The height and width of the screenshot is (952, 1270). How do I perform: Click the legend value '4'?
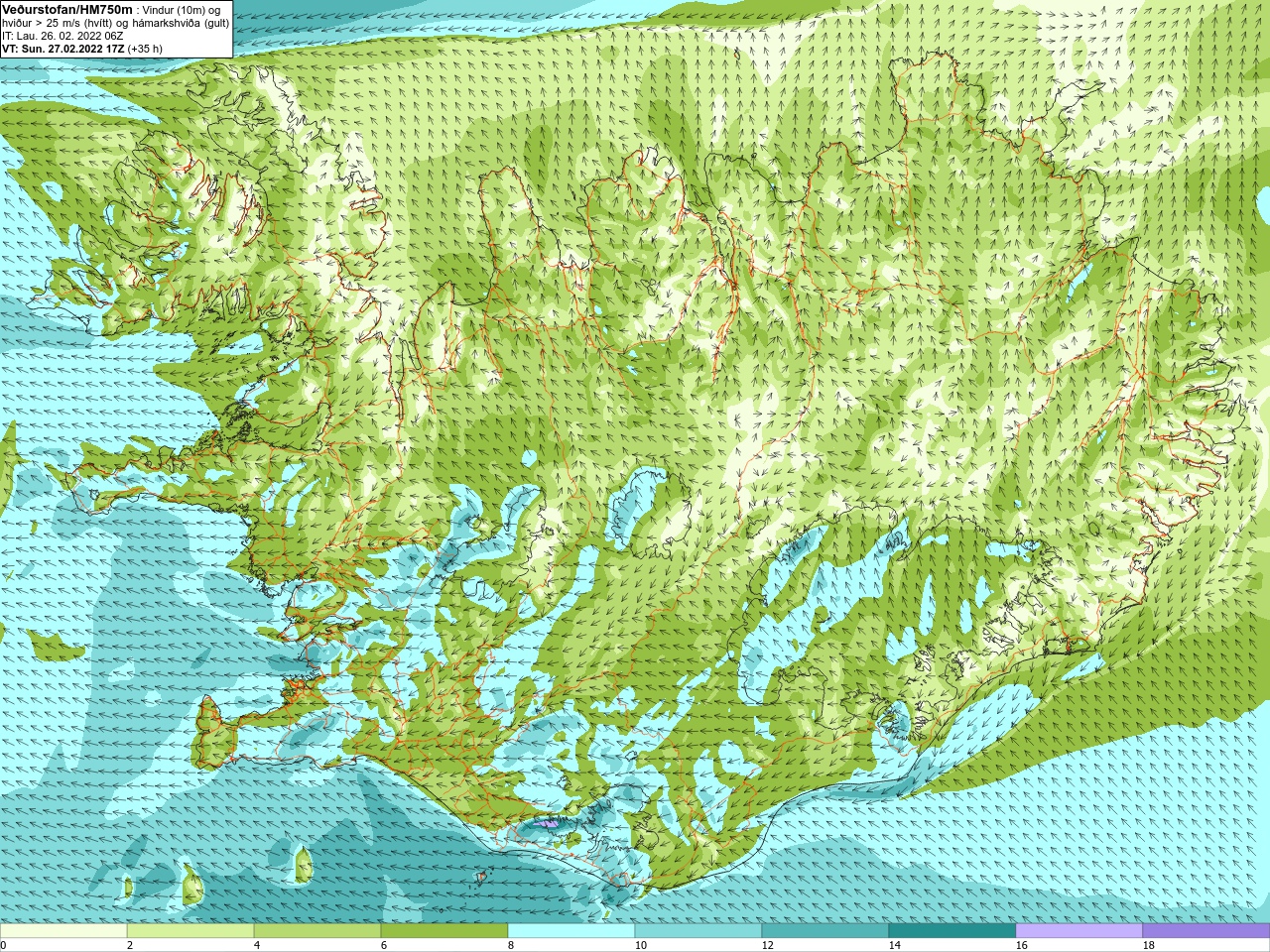256,945
